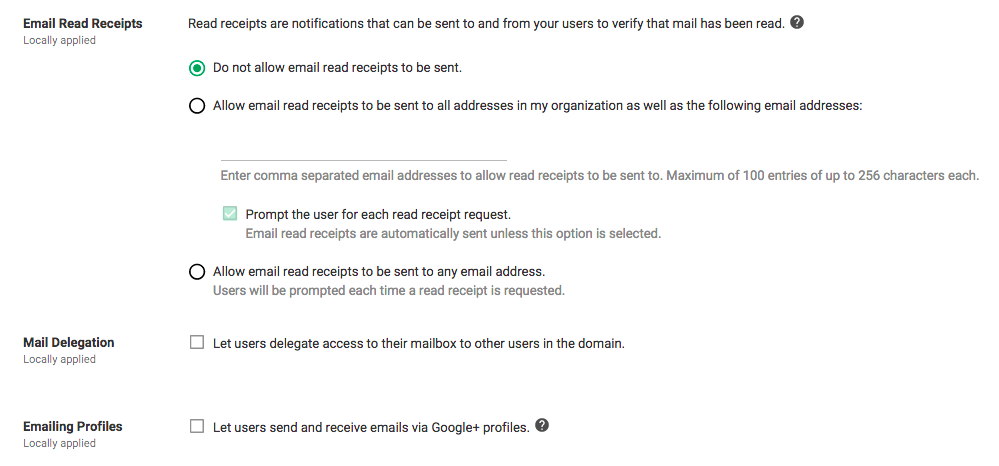999x466 pixels.
Task: Click 'Locally applied' under Email Read Receipts
Action: (60, 41)
